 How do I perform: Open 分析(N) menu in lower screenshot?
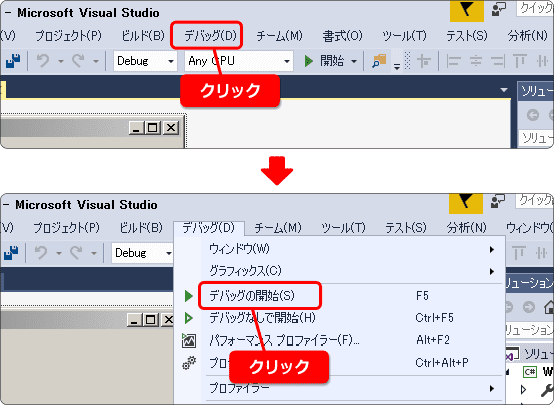(x=466, y=228)
